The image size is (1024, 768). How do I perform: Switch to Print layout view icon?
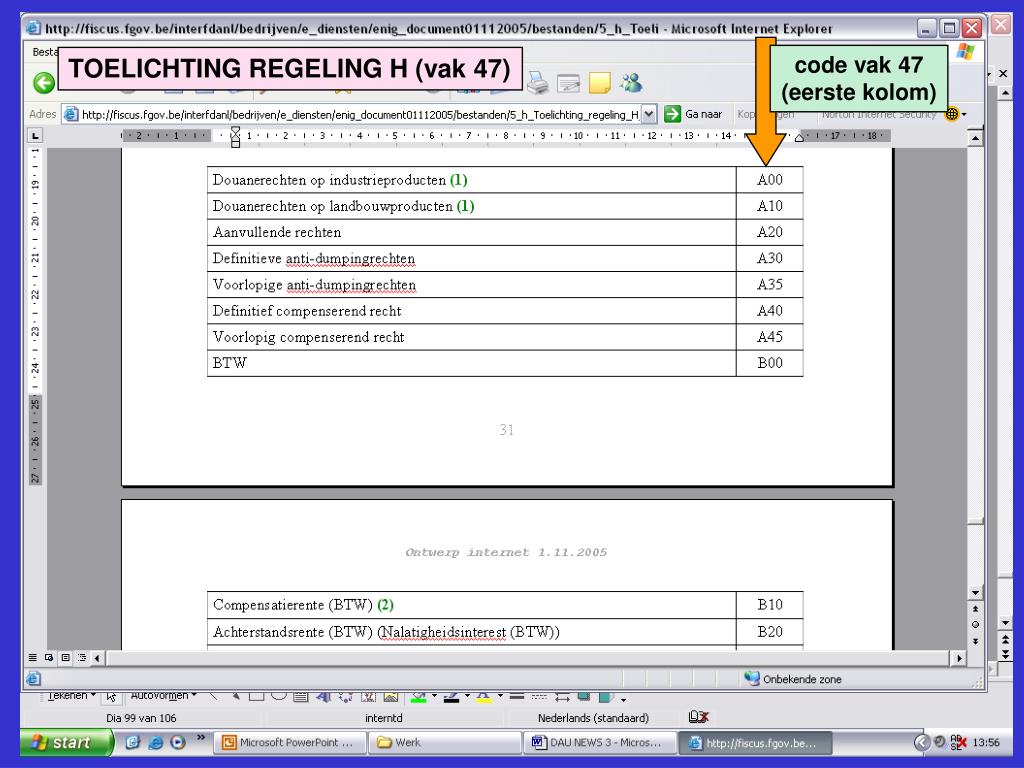tap(65, 658)
